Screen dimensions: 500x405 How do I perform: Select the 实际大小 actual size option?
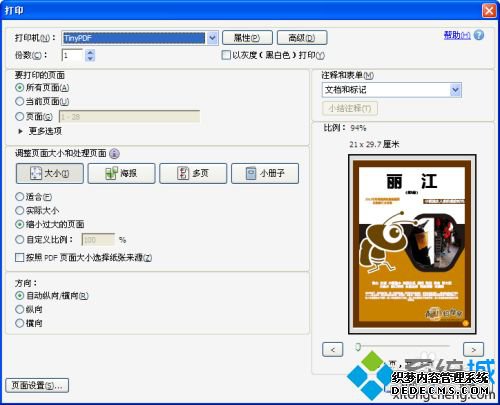(19, 211)
